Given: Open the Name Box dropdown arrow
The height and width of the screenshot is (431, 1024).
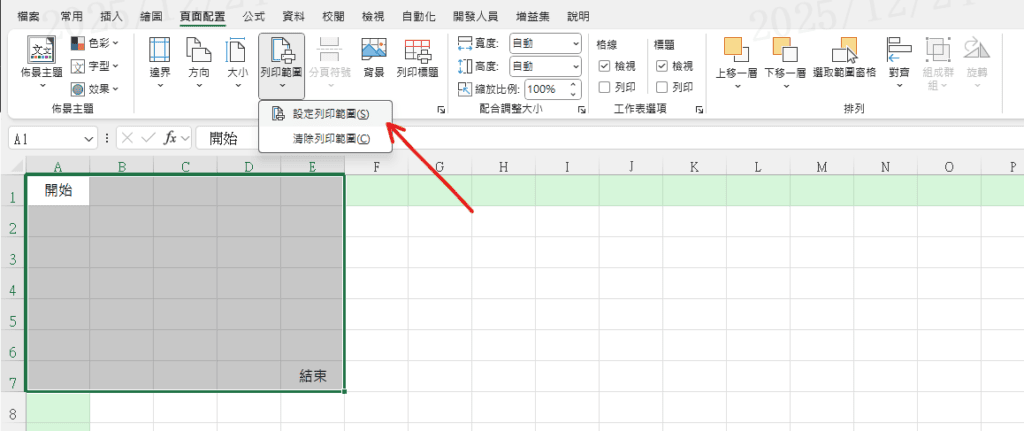Looking at the screenshot, I should (90, 138).
